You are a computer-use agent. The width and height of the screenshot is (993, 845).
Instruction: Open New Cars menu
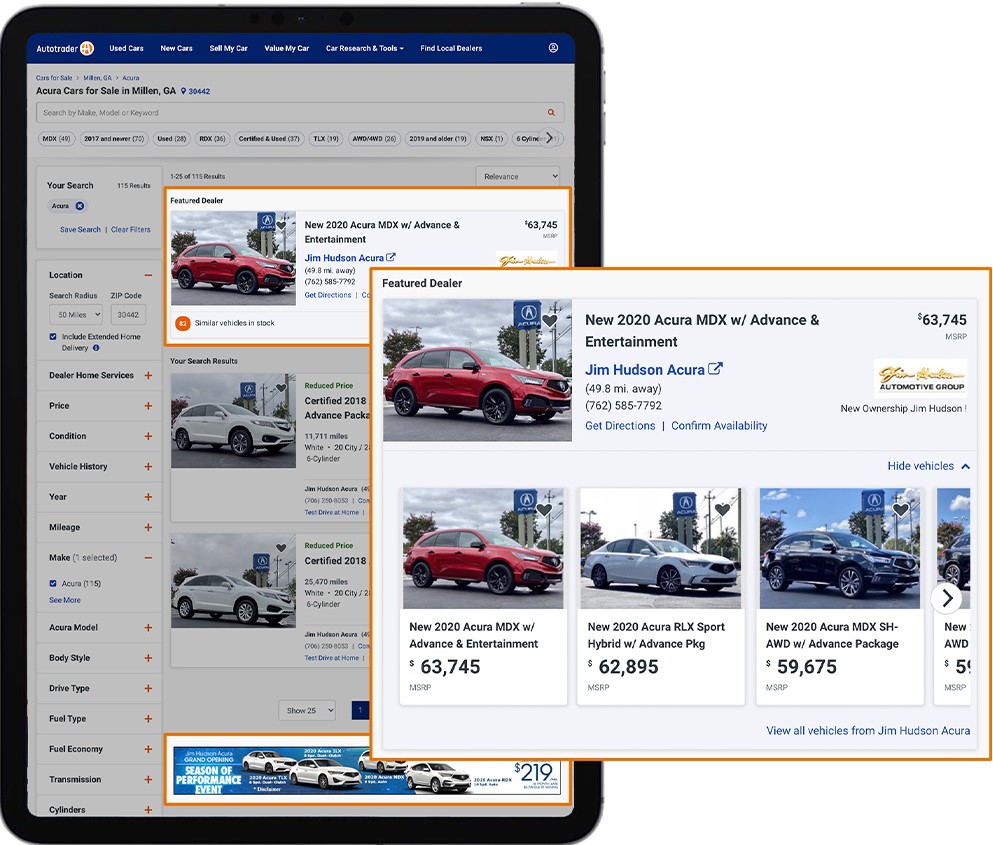point(176,48)
